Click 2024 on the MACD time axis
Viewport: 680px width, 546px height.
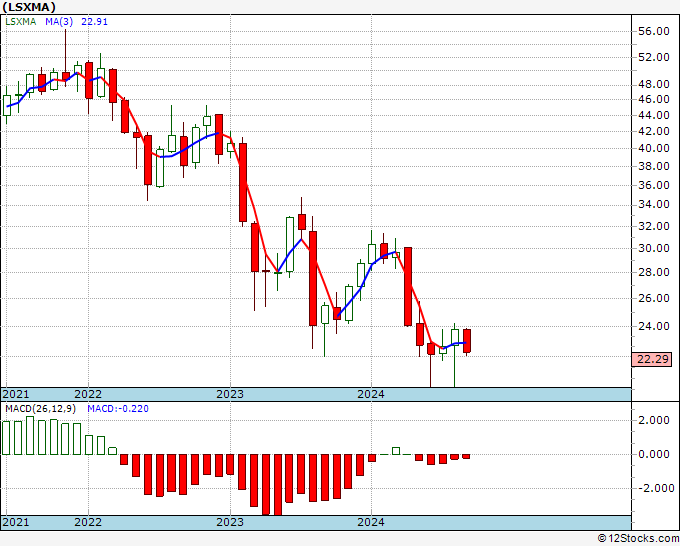tap(371, 522)
